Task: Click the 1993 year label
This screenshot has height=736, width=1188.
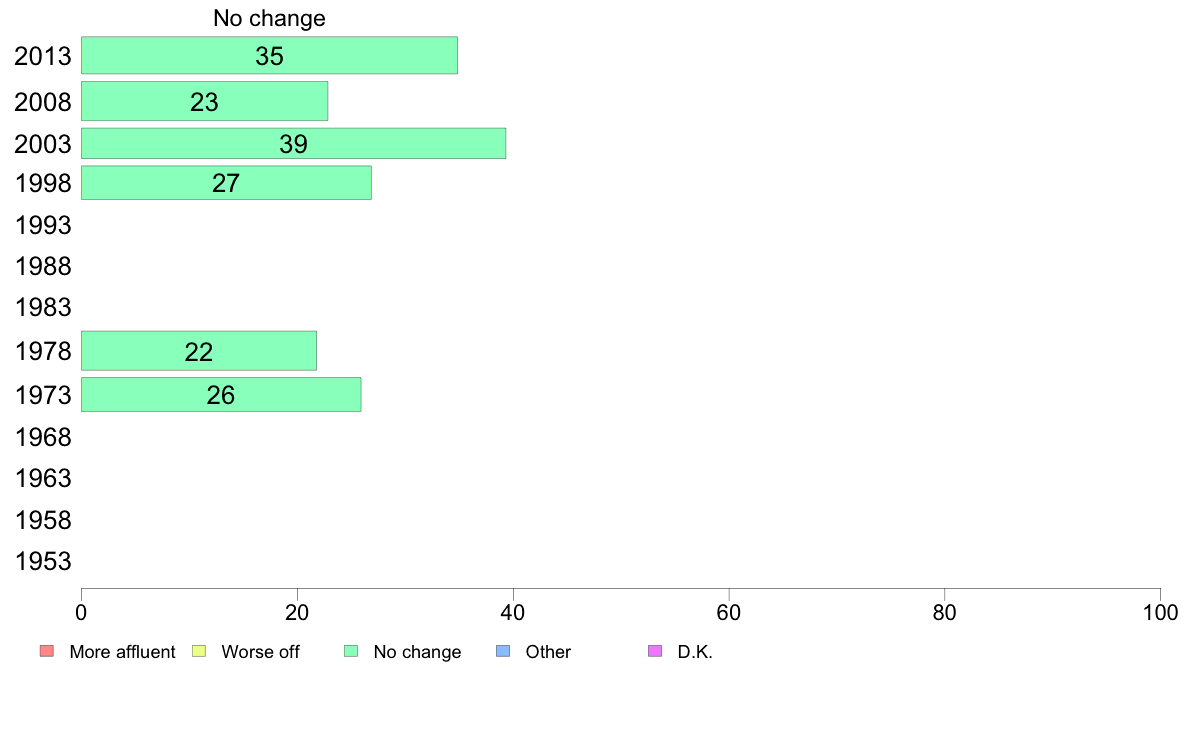Action: pyautogui.click(x=43, y=225)
